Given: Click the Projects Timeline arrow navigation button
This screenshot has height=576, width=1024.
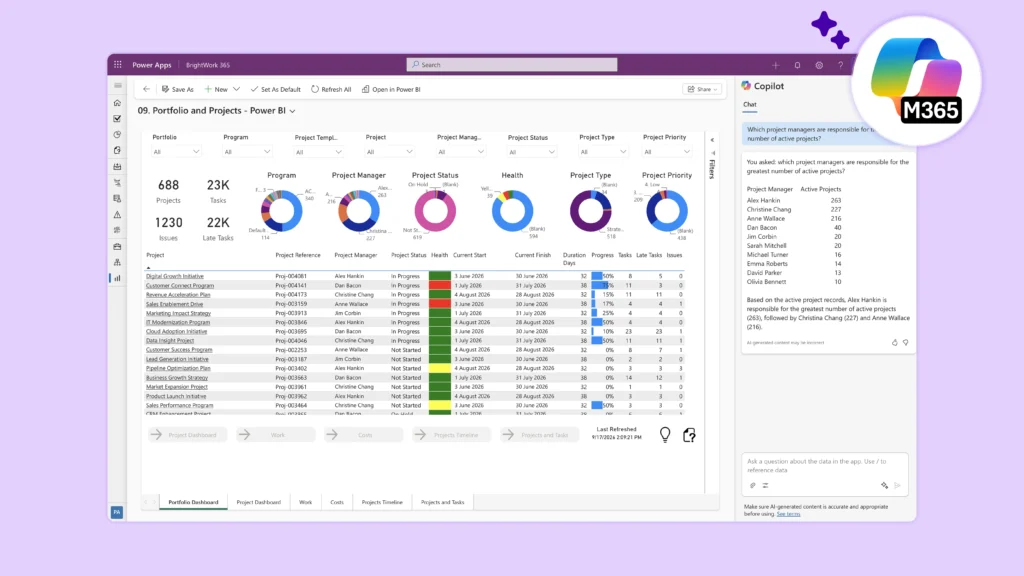Looking at the screenshot, I should coord(452,435).
